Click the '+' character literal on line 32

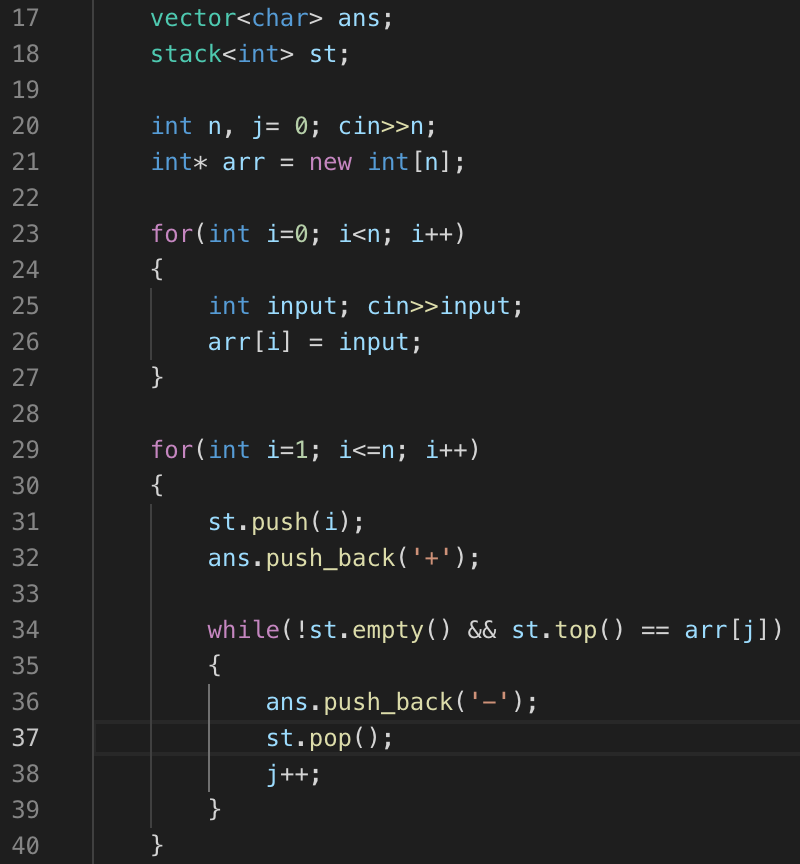click(x=431, y=558)
